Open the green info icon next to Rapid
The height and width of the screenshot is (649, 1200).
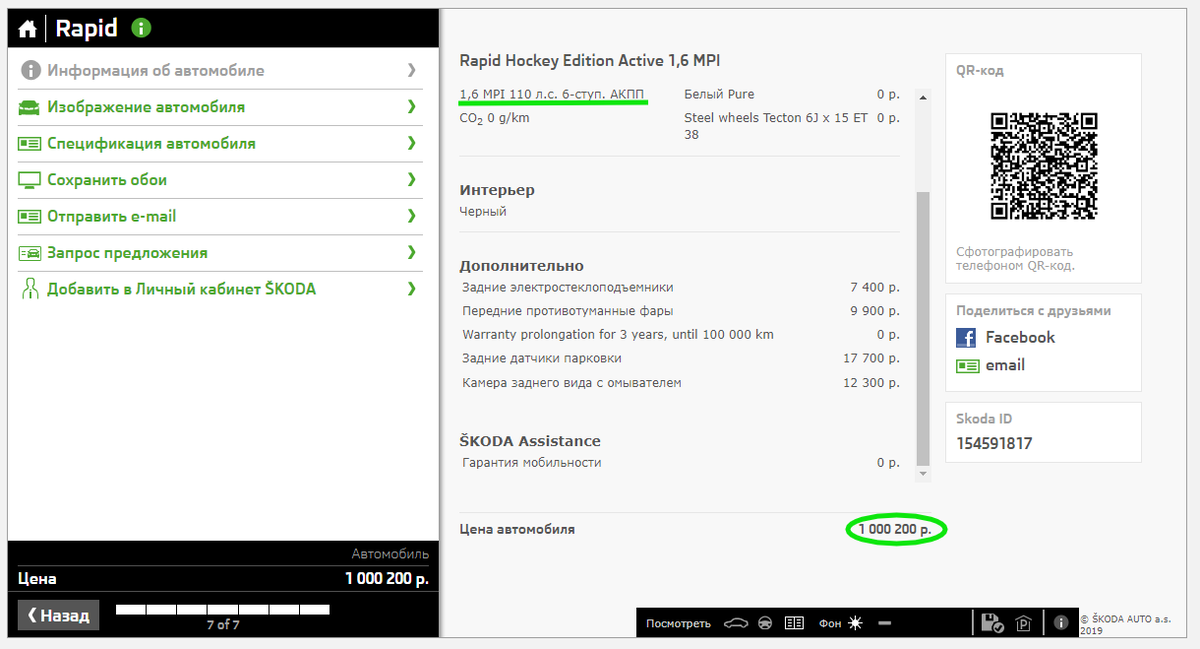coord(141,28)
